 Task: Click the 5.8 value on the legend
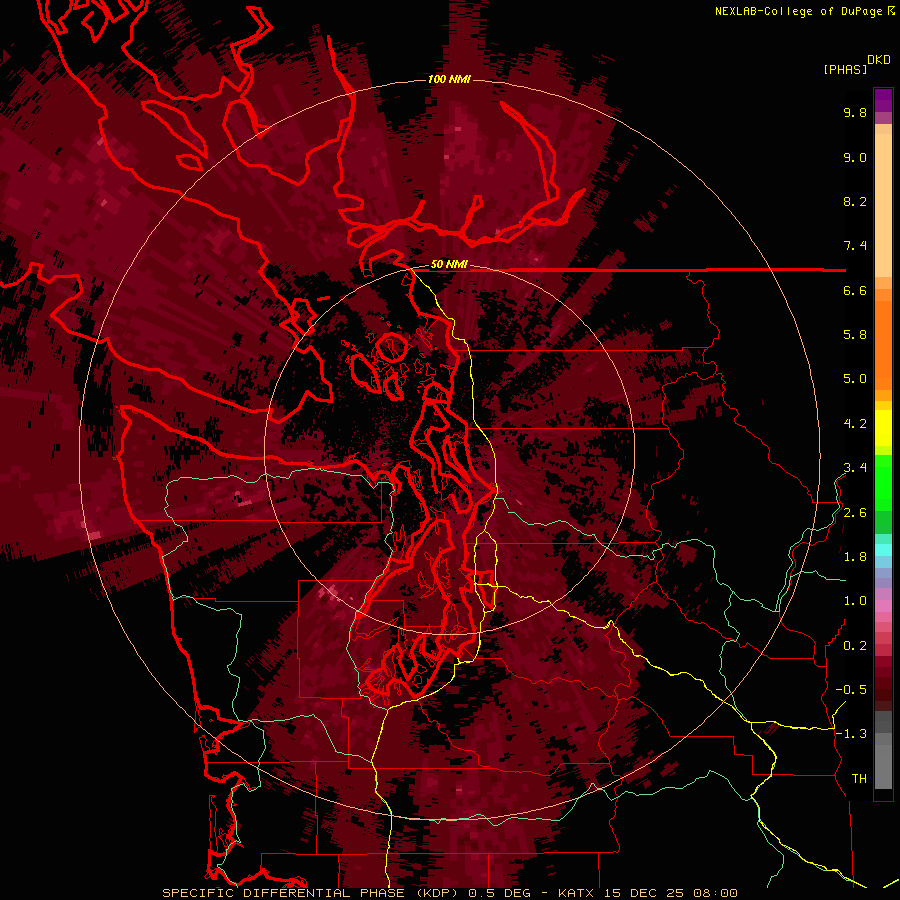855,335
